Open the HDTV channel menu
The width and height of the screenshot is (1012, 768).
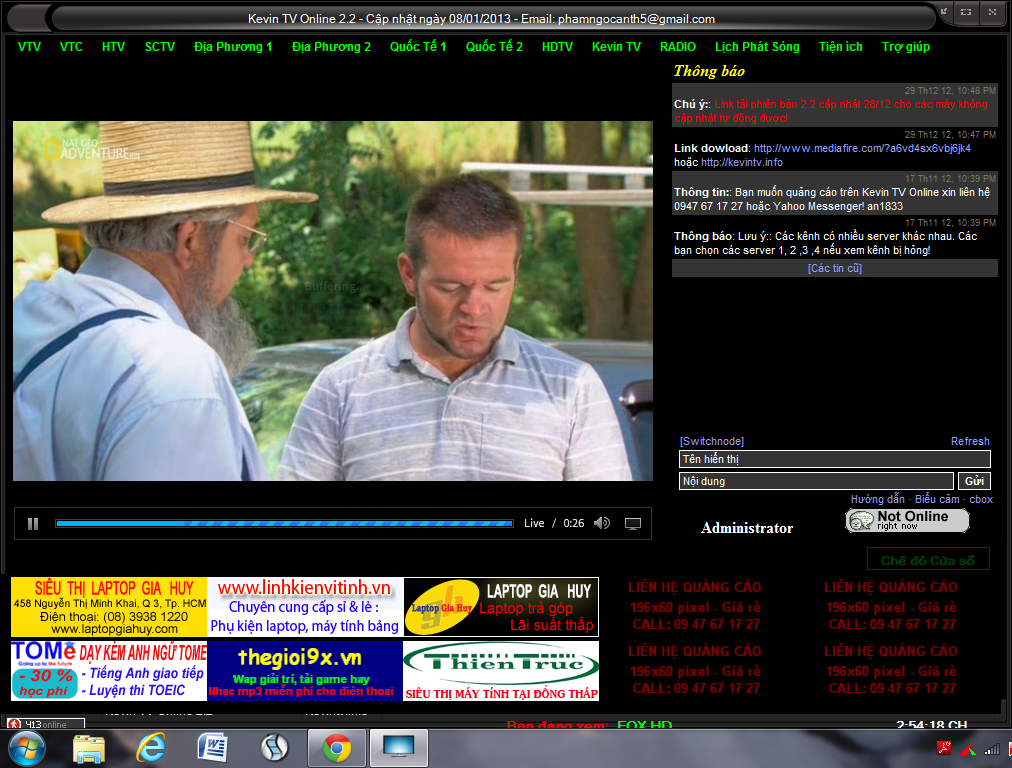tap(557, 46)
